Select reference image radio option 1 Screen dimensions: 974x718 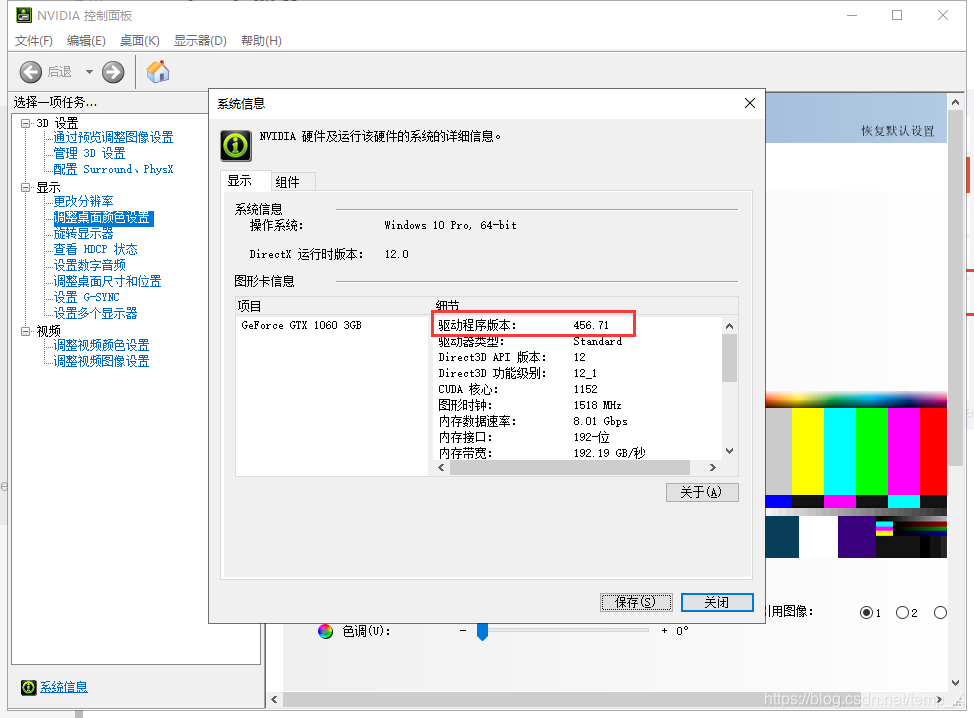point(867,613)
